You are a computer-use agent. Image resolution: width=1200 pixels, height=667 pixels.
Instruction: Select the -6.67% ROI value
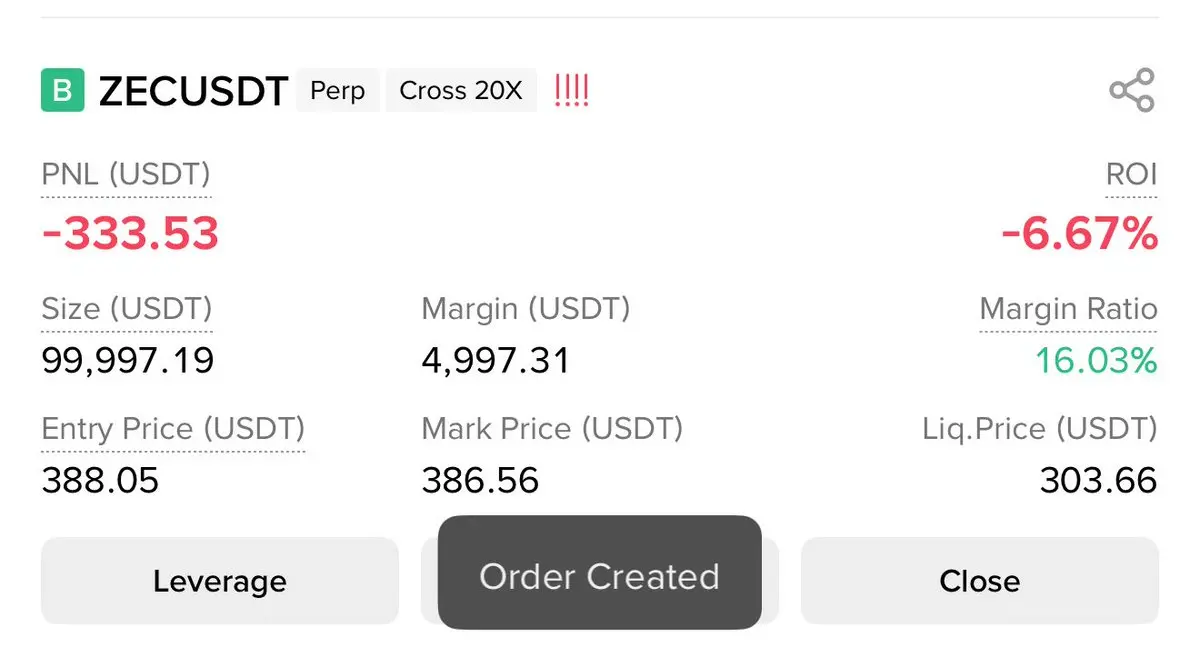point(1079,234)
